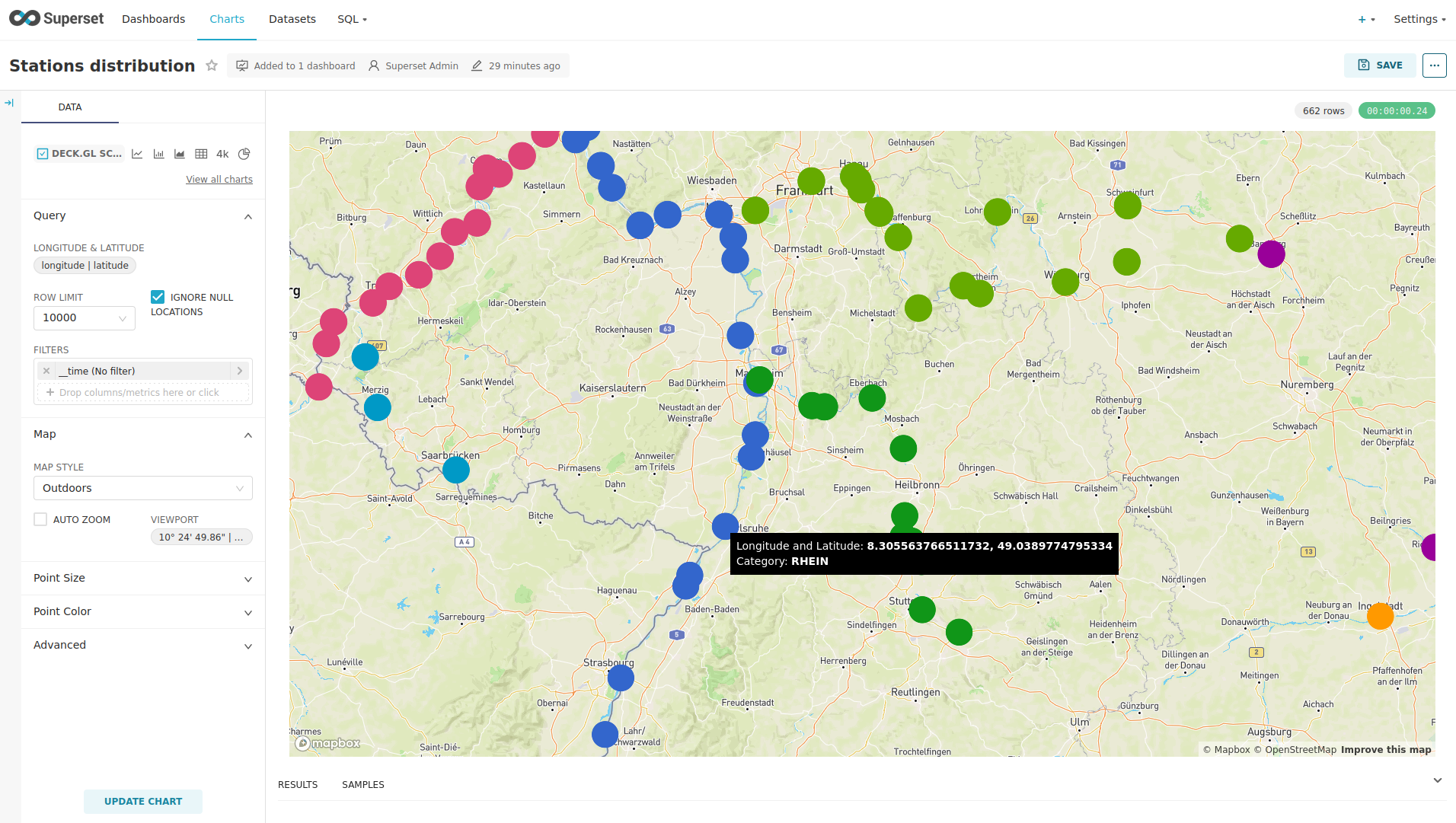Expand the collapsed datasource side panel
The height and width of the screenshot is (823, 1456).
[x=9, y=103]
